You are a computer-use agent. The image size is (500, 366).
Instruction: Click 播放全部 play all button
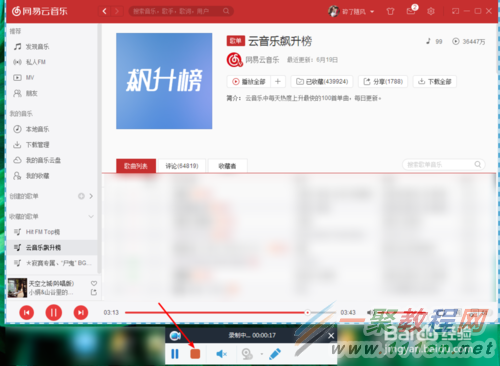click(249, 82)
